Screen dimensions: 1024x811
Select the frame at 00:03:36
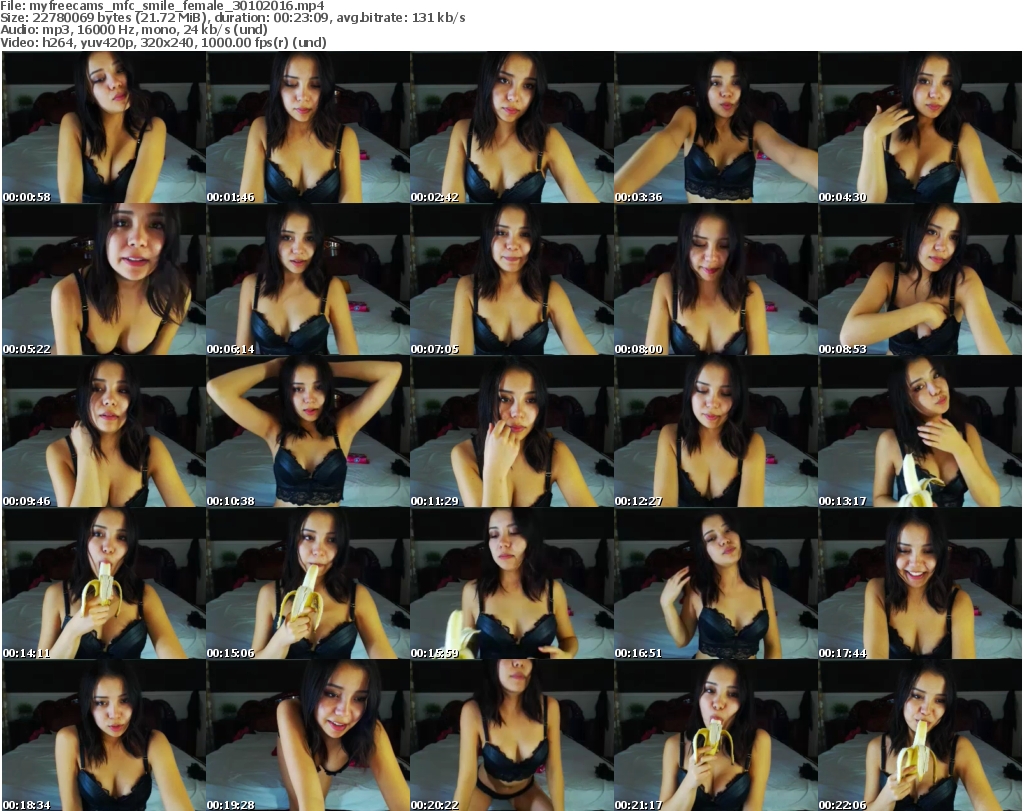716,127
